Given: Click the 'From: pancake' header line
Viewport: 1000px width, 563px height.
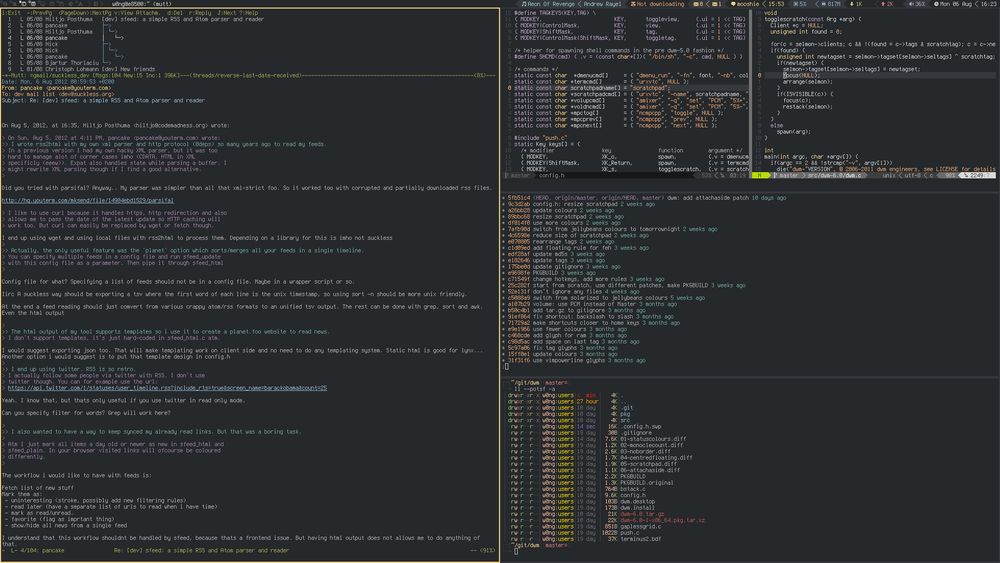Looking at the screenshot, I should click(55, 88).
